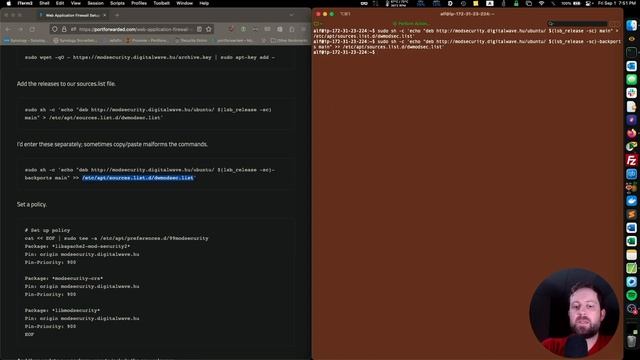
Task: Click 'Set a policy.' text
Action: coord(32,204)
